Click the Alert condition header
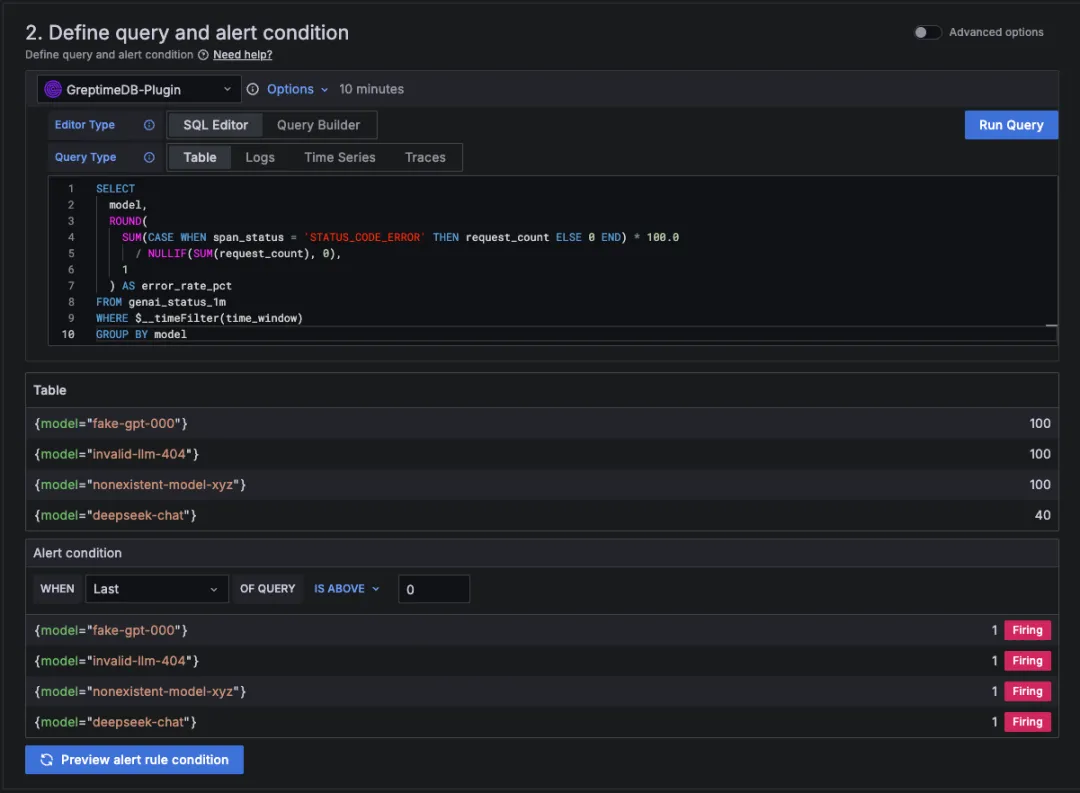 tap(77, 553)
